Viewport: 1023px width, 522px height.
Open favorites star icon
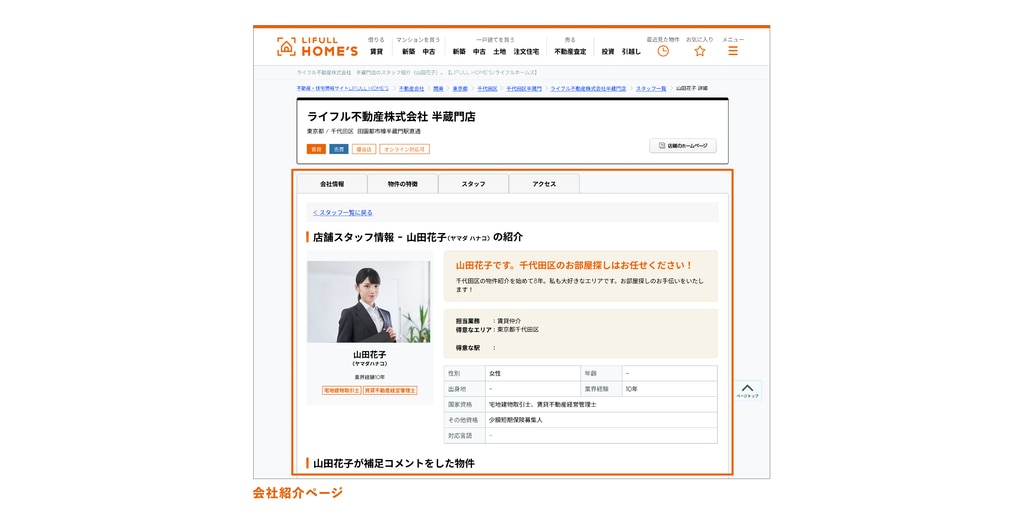coord(699,51)
